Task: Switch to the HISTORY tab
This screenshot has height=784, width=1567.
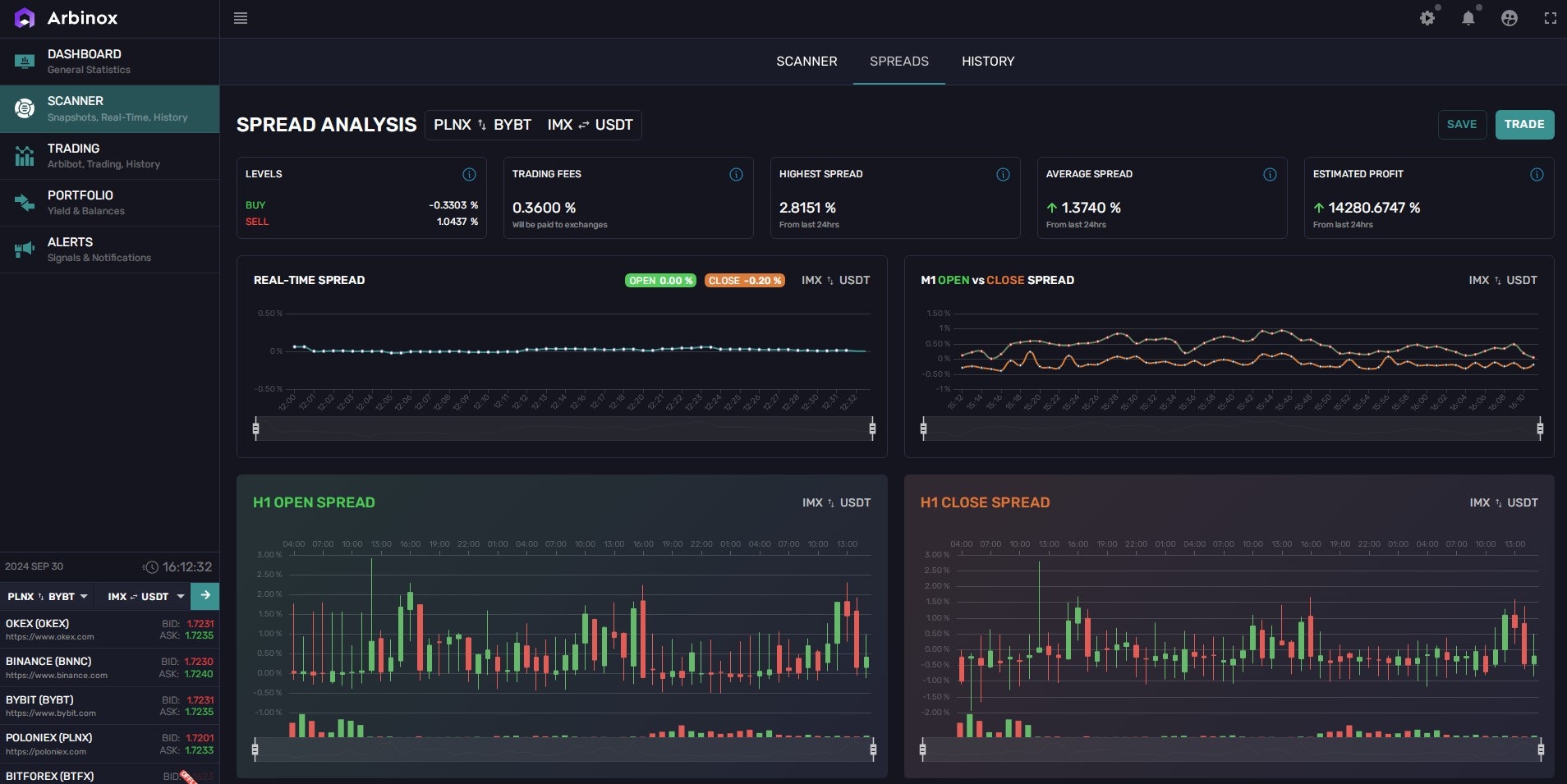Action: pyautogui.click(x=988, y=62)
